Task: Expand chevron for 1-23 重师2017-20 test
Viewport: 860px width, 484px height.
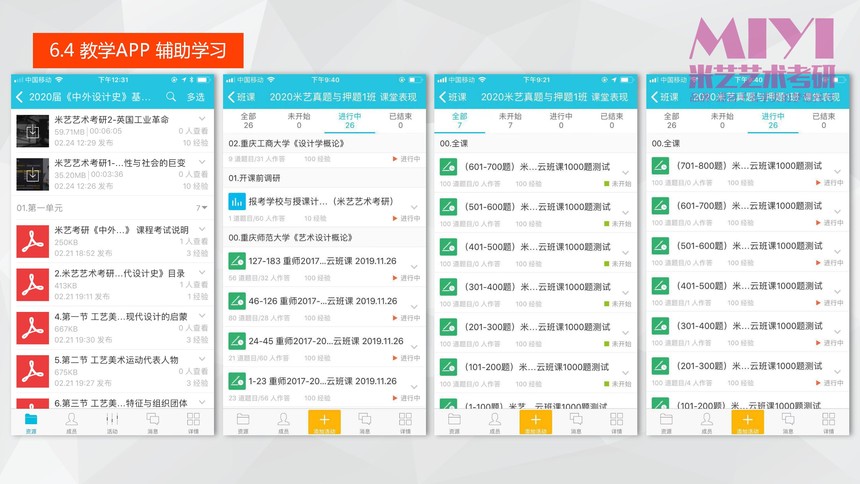Action: tap(414, 386)
